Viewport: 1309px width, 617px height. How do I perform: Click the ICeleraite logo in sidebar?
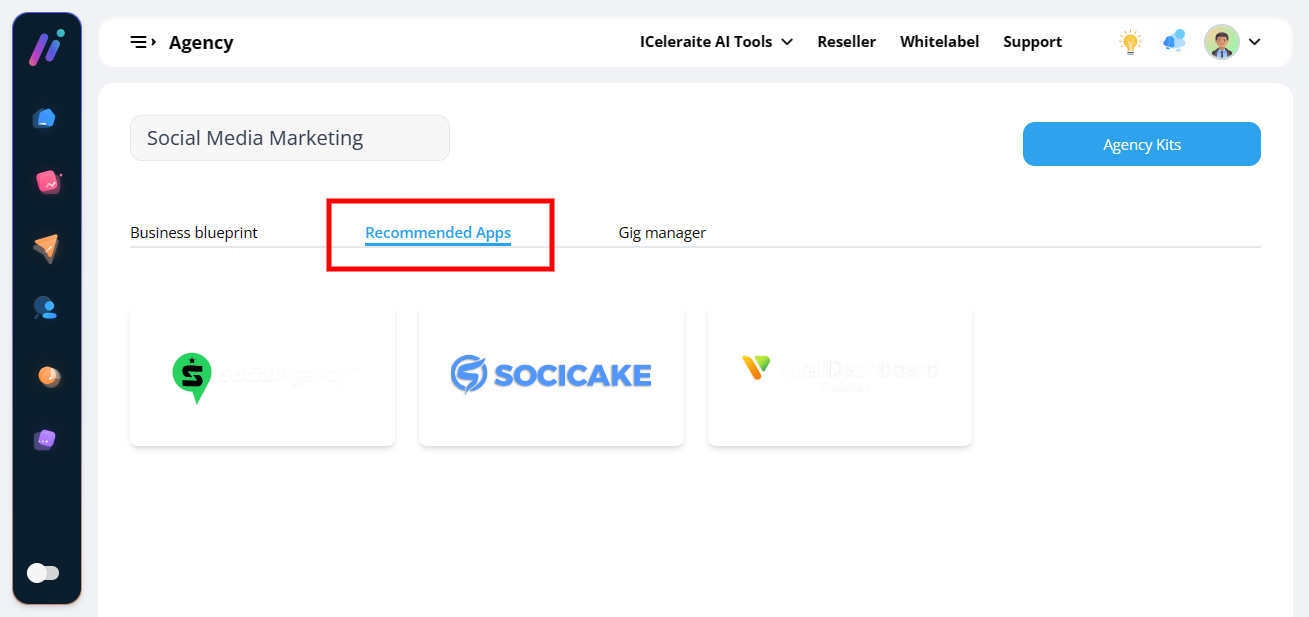tap(46, 48)
